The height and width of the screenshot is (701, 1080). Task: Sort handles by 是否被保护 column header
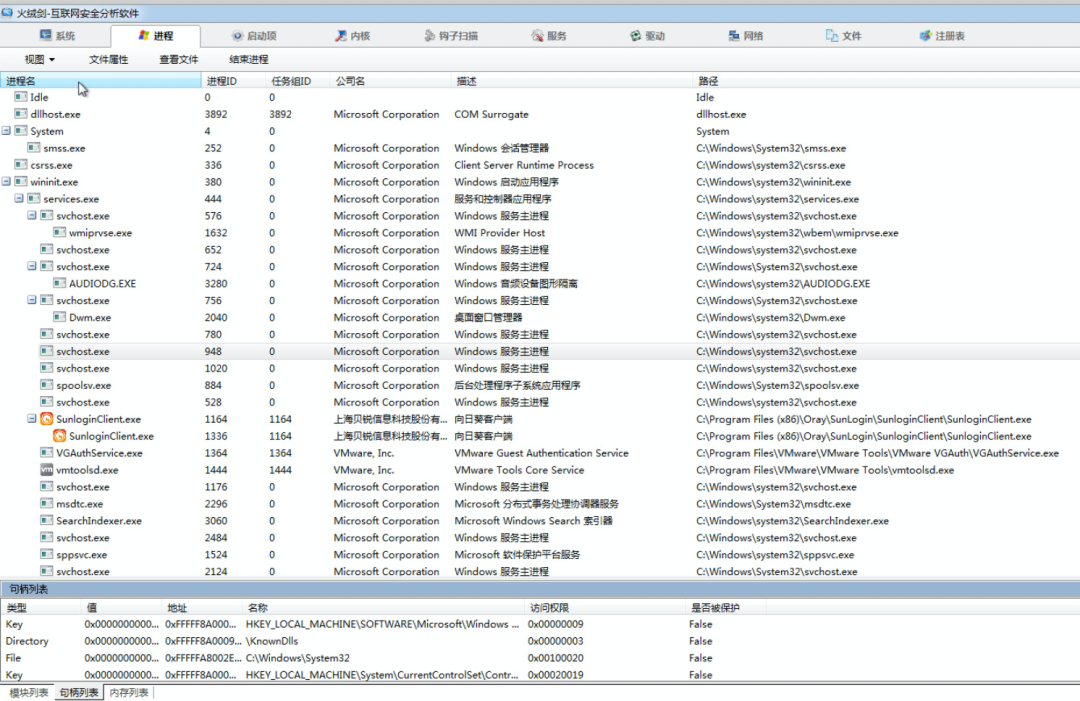pos(725,607)
